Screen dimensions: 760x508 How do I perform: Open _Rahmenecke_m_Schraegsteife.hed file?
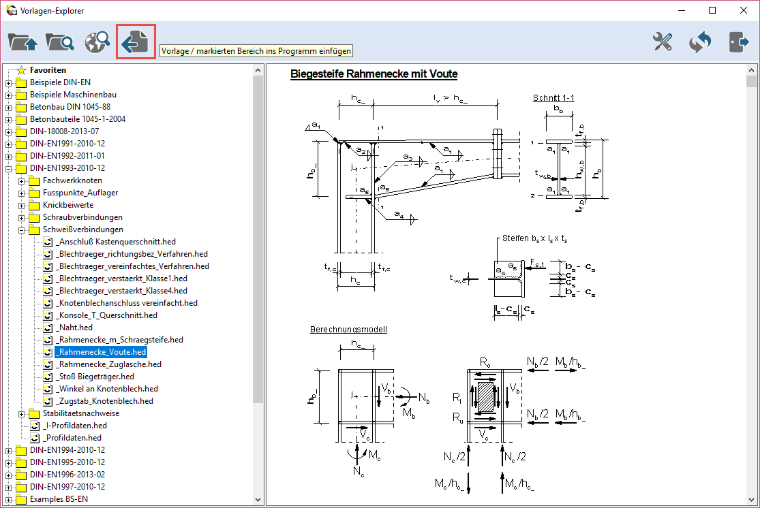click(x=119, y=340)
